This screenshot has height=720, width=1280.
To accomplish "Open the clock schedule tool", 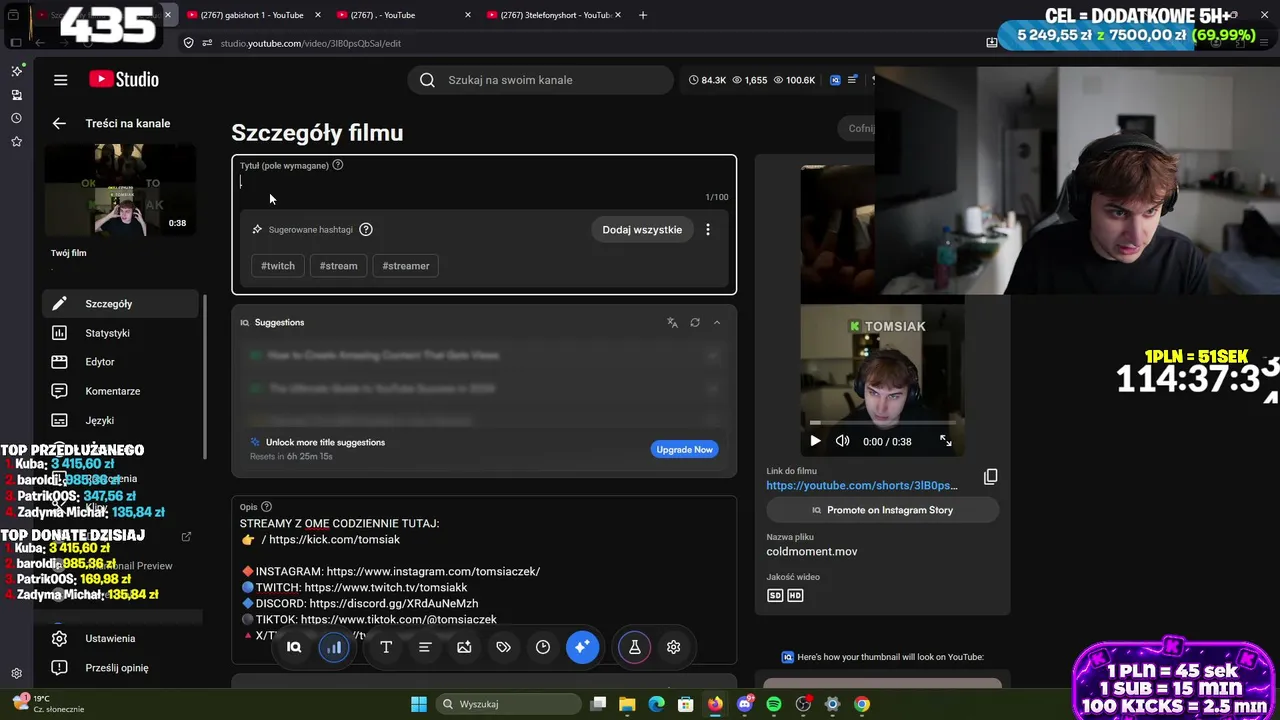I will click(x=543, y=647).
